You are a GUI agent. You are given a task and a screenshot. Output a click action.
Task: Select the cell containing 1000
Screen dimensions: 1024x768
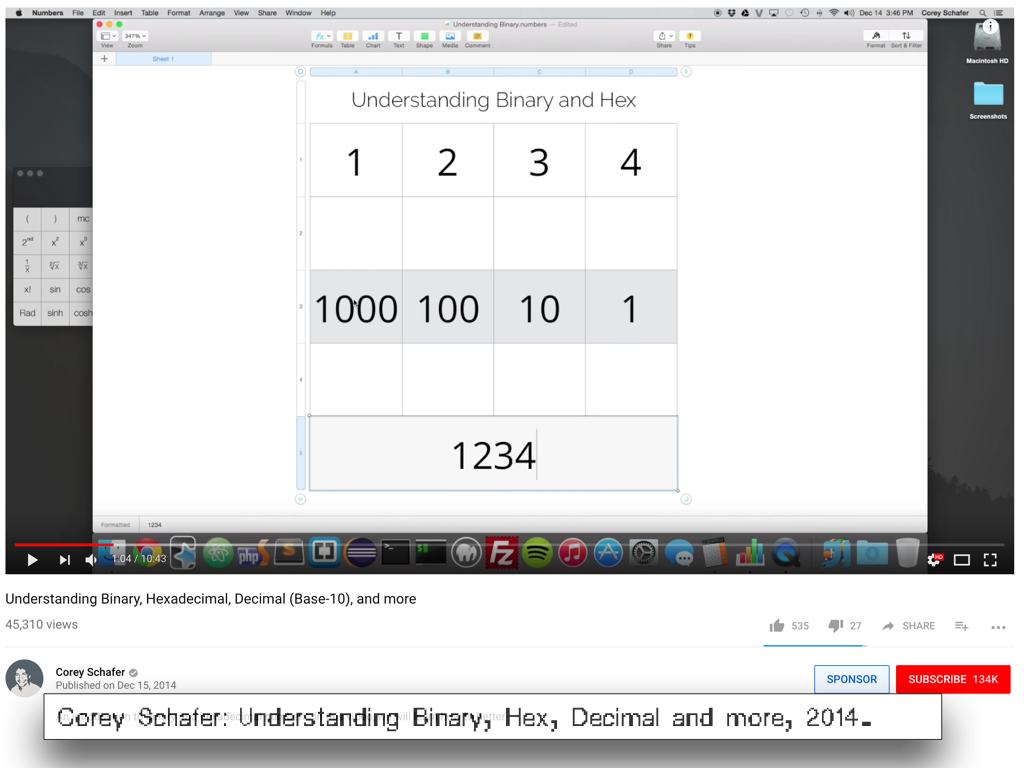coord(356,307)
